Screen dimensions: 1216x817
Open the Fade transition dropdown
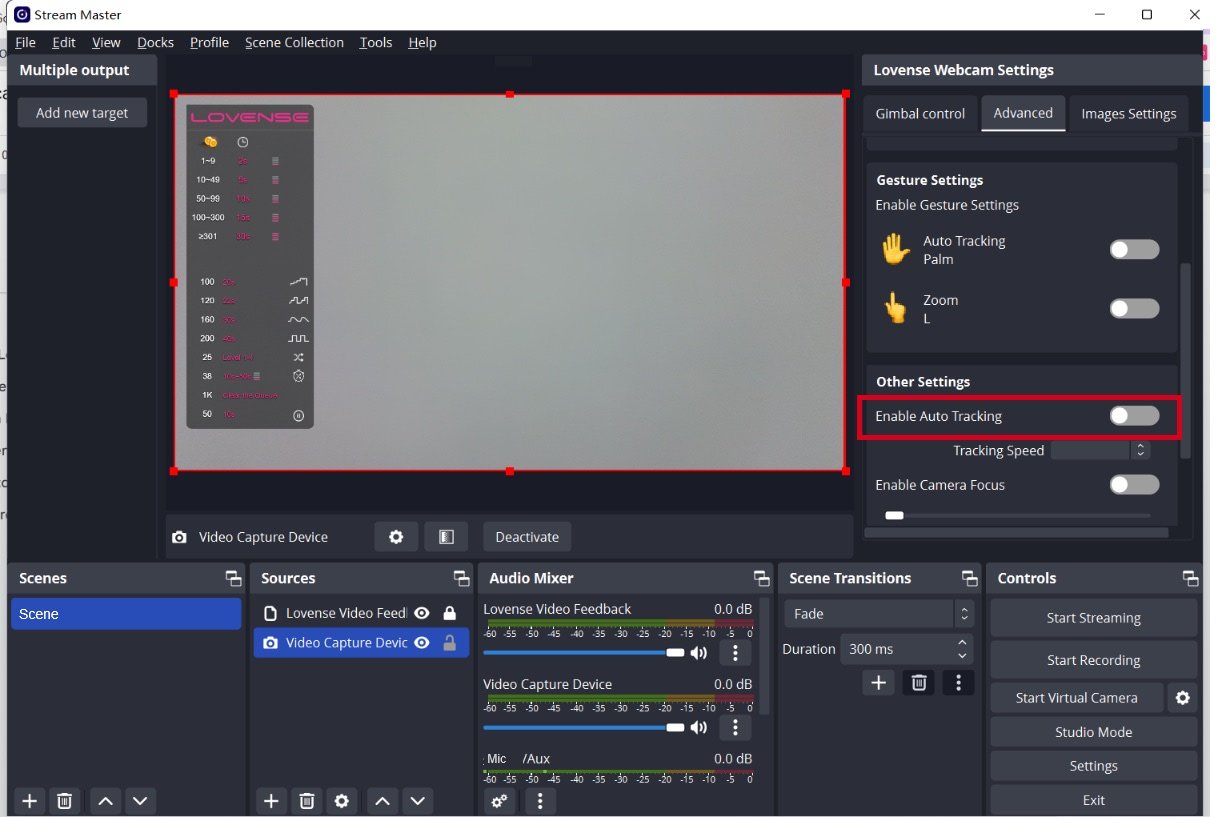click(x=878, y=614)
